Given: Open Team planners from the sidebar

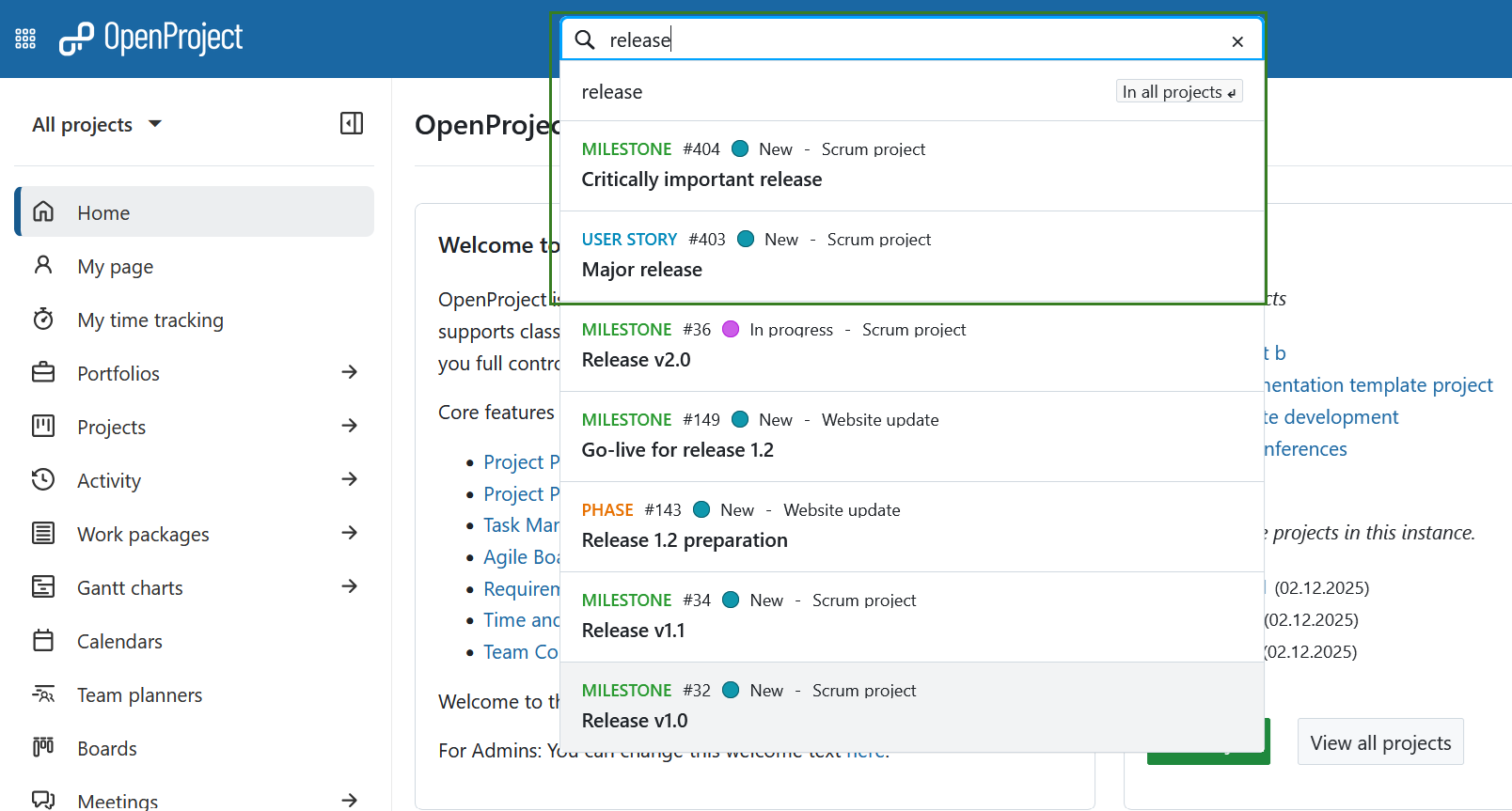Looking at the screenshot, I should pos(194,694).
